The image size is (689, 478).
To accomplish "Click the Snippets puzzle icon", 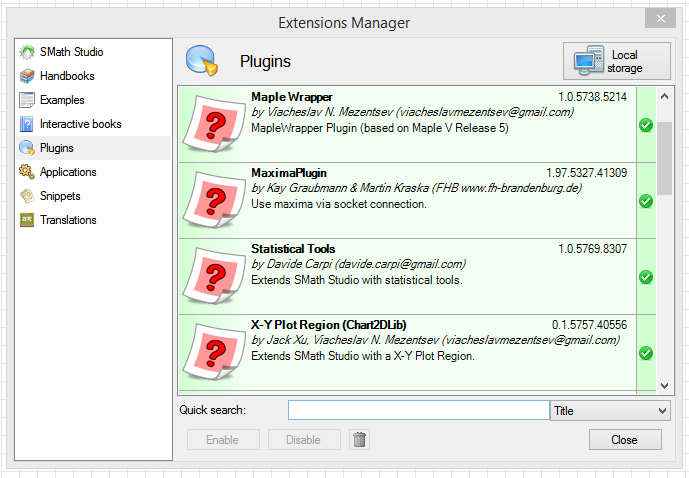I will tap(28, 196).
